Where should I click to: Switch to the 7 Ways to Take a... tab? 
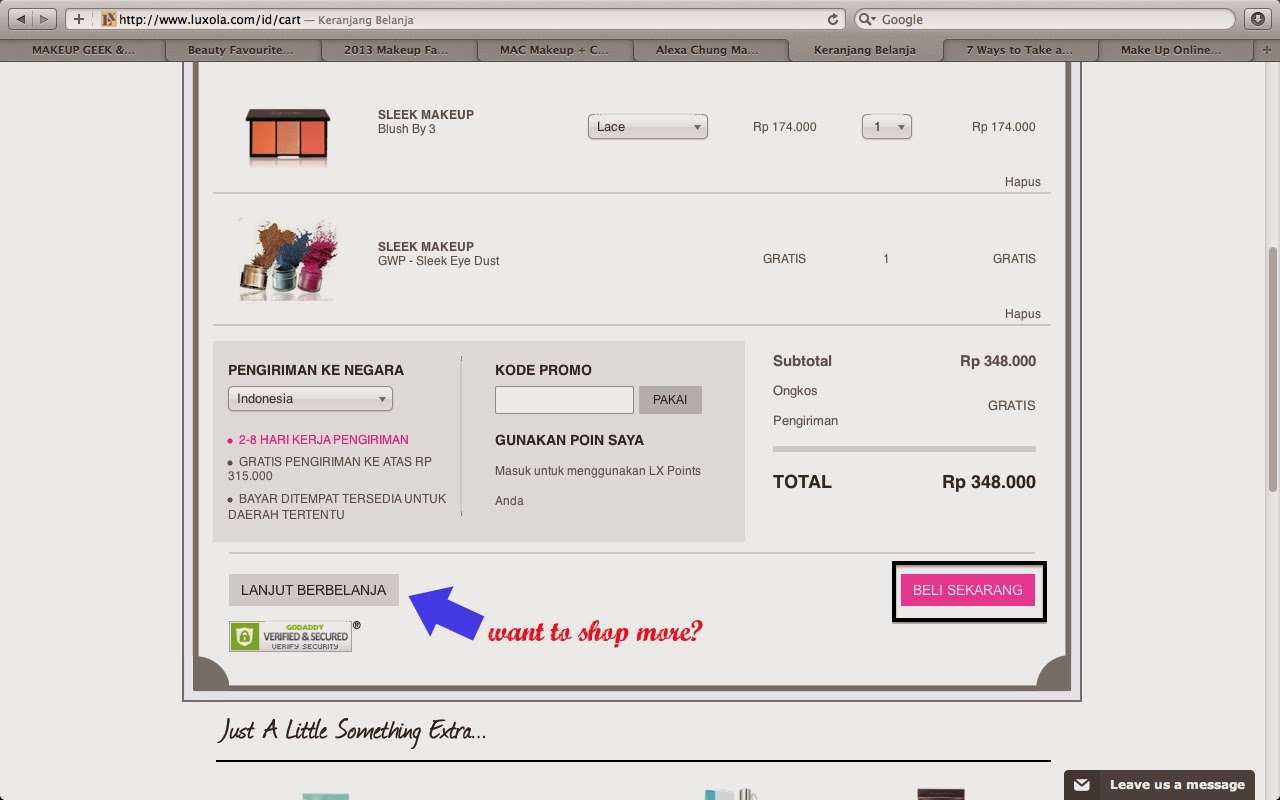coord(1019,49)
